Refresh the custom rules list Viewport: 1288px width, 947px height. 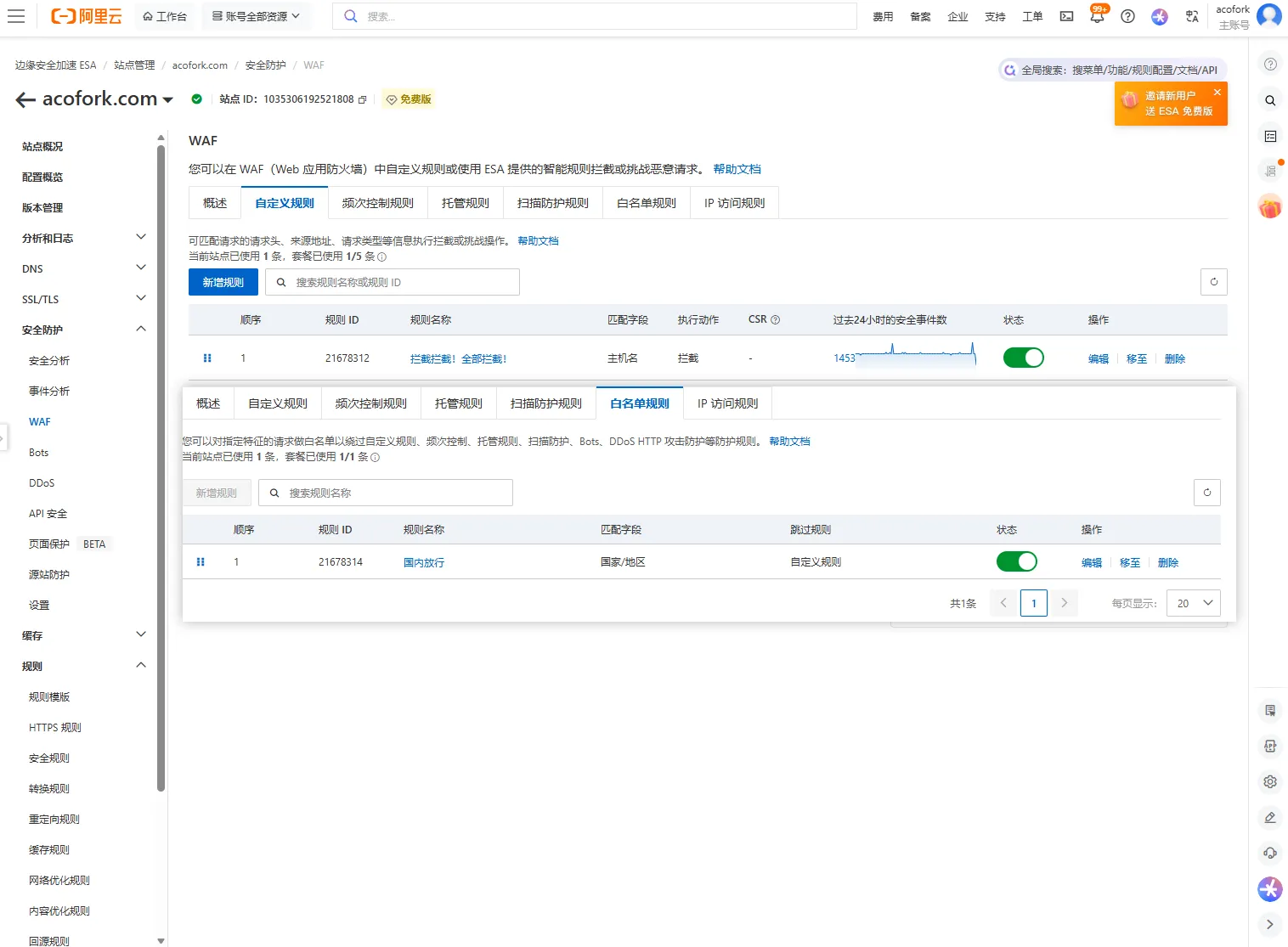[1213, 282]
